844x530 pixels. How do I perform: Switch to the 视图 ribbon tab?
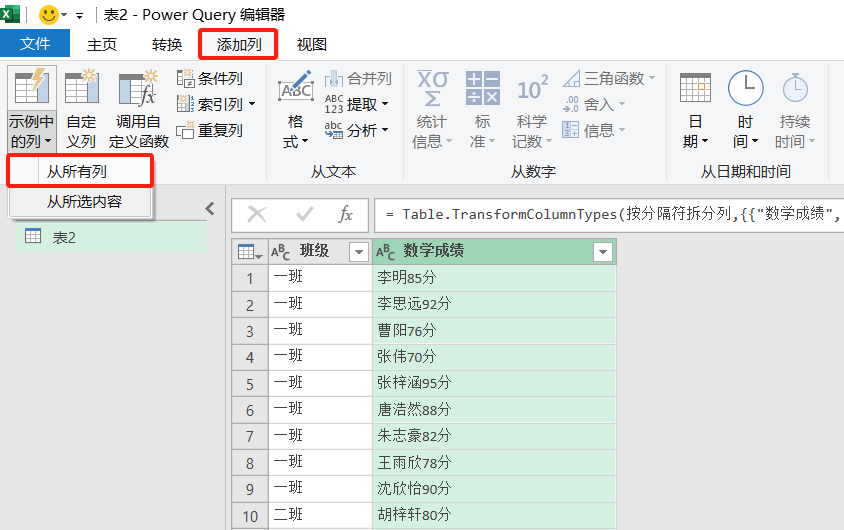[312, 44]
